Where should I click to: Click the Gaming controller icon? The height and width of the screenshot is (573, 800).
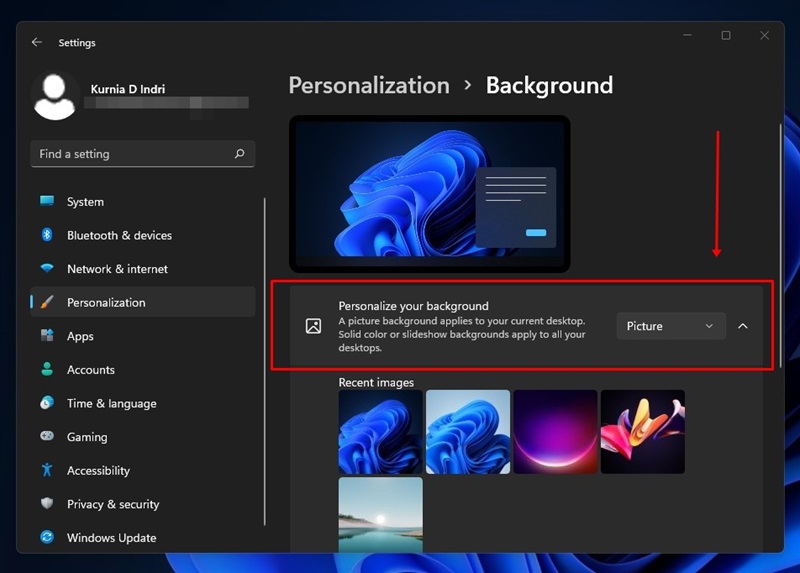pyautogui.click(x=47, y=436)
